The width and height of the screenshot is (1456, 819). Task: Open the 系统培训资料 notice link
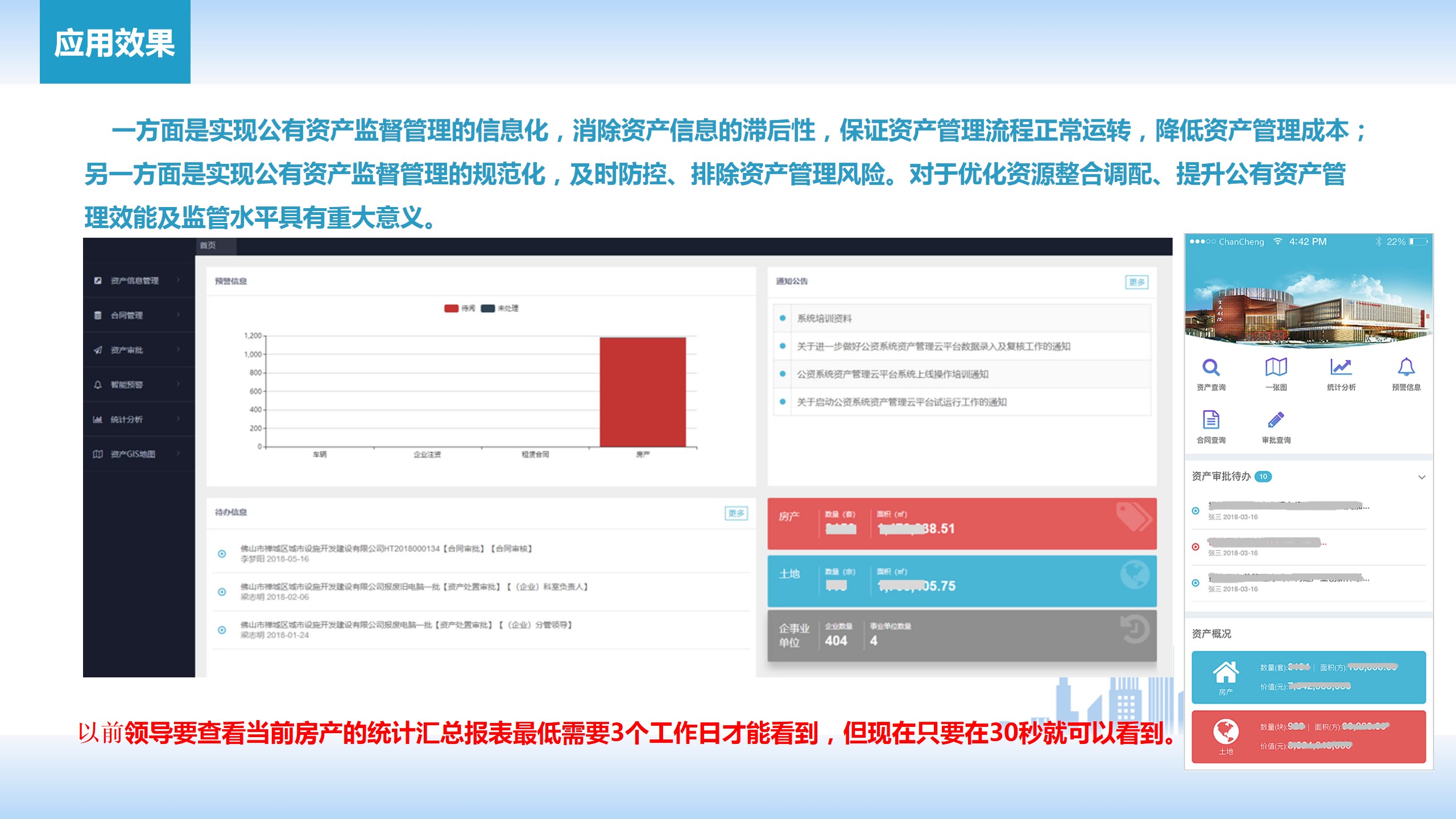824,318
